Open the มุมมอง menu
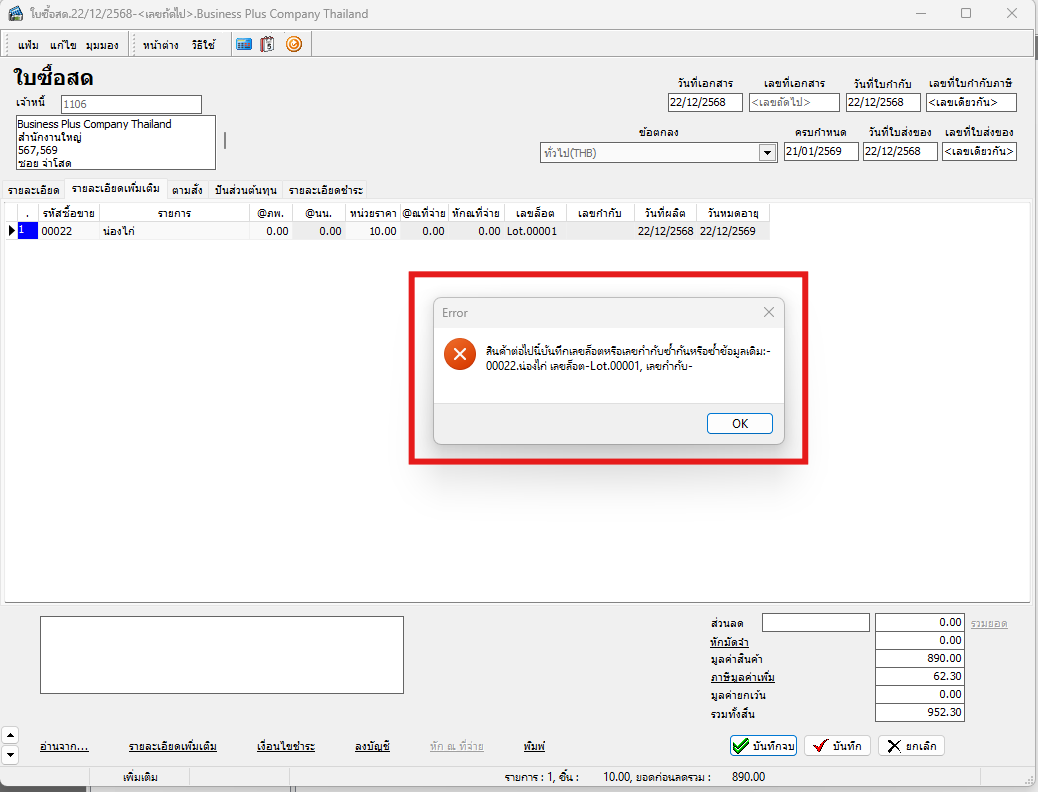 (102, 45)
